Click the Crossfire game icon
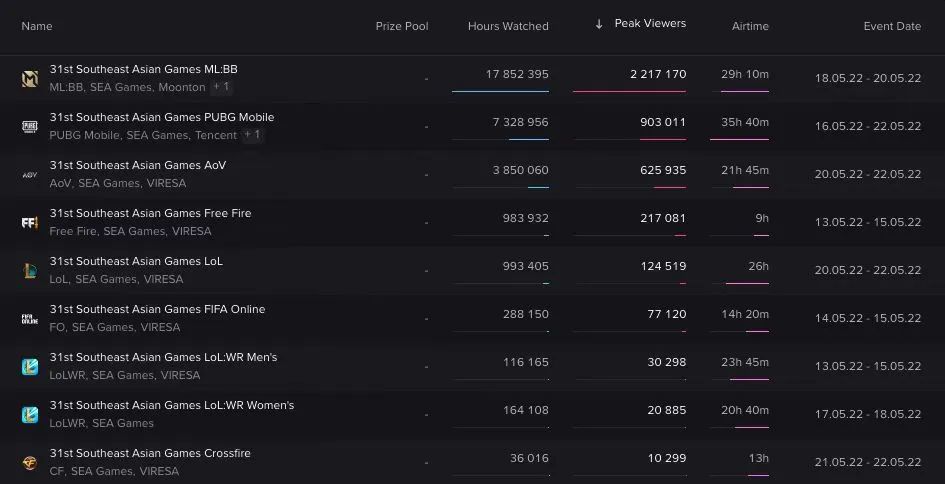 click(x=30, y=462)
